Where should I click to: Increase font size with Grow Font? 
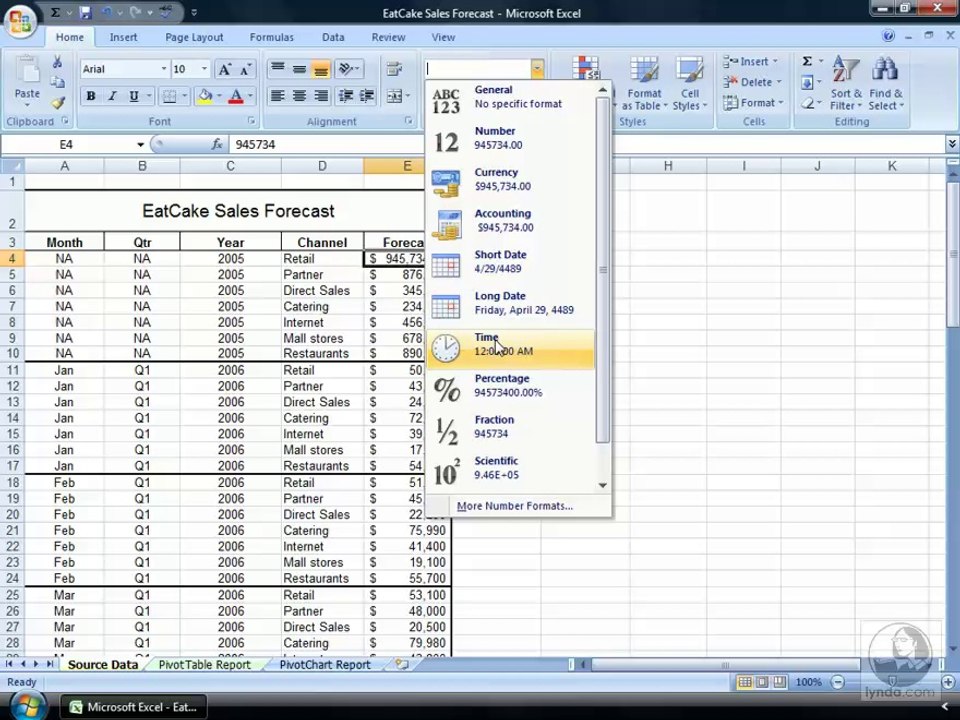pyautogui.click(x=225, y=69)
